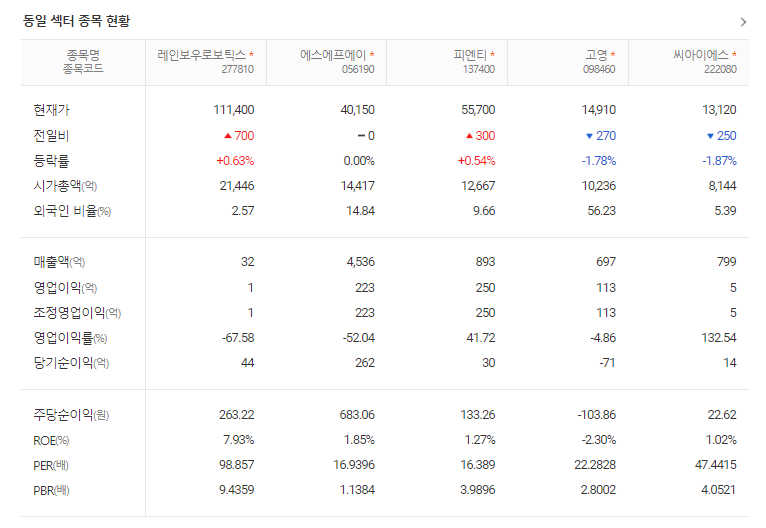Screen dimensions: 766x528
Task: Select PER value 16.9396
Action: 354,465
